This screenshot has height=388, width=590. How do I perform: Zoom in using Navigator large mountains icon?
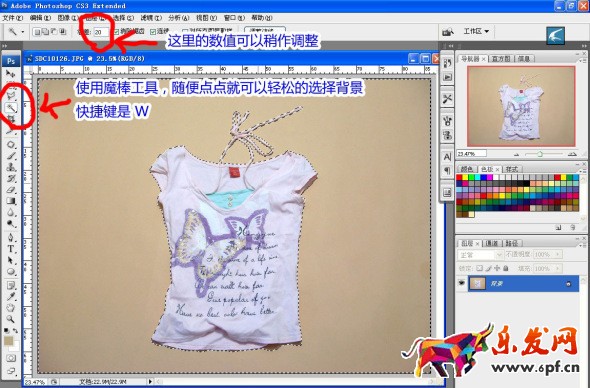[572, 154]
